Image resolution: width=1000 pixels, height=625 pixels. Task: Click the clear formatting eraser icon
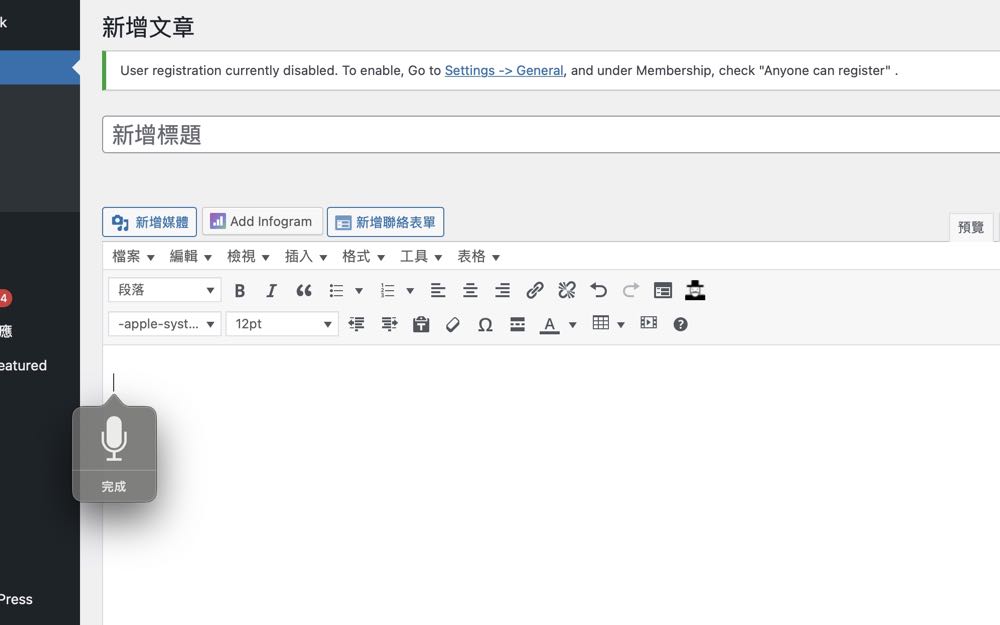[453, 325]
